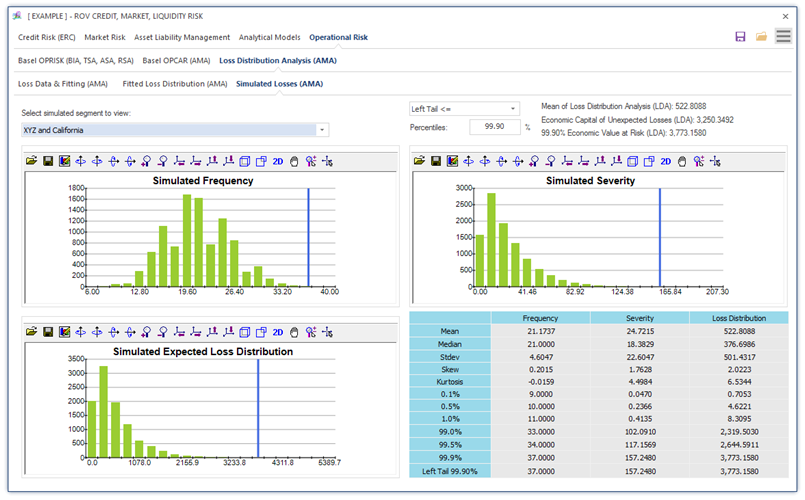The image size is (805, 500).
Task: Click the floppy disk icon in Simulated Severity toolbar
Action: pyautogui.click(x=435, y=162)
